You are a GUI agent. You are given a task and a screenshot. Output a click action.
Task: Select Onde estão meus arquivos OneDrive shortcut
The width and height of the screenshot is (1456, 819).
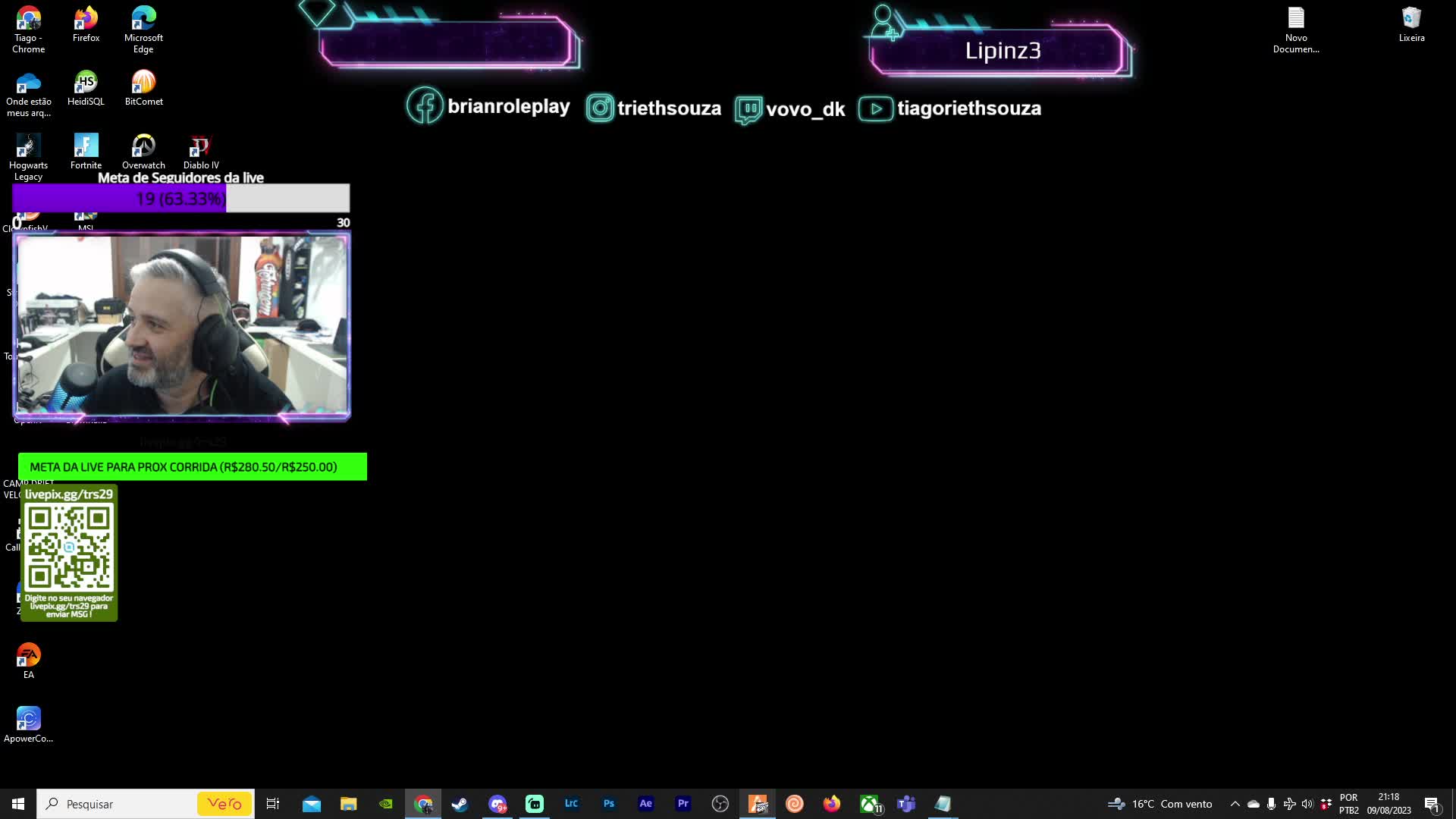28,94
